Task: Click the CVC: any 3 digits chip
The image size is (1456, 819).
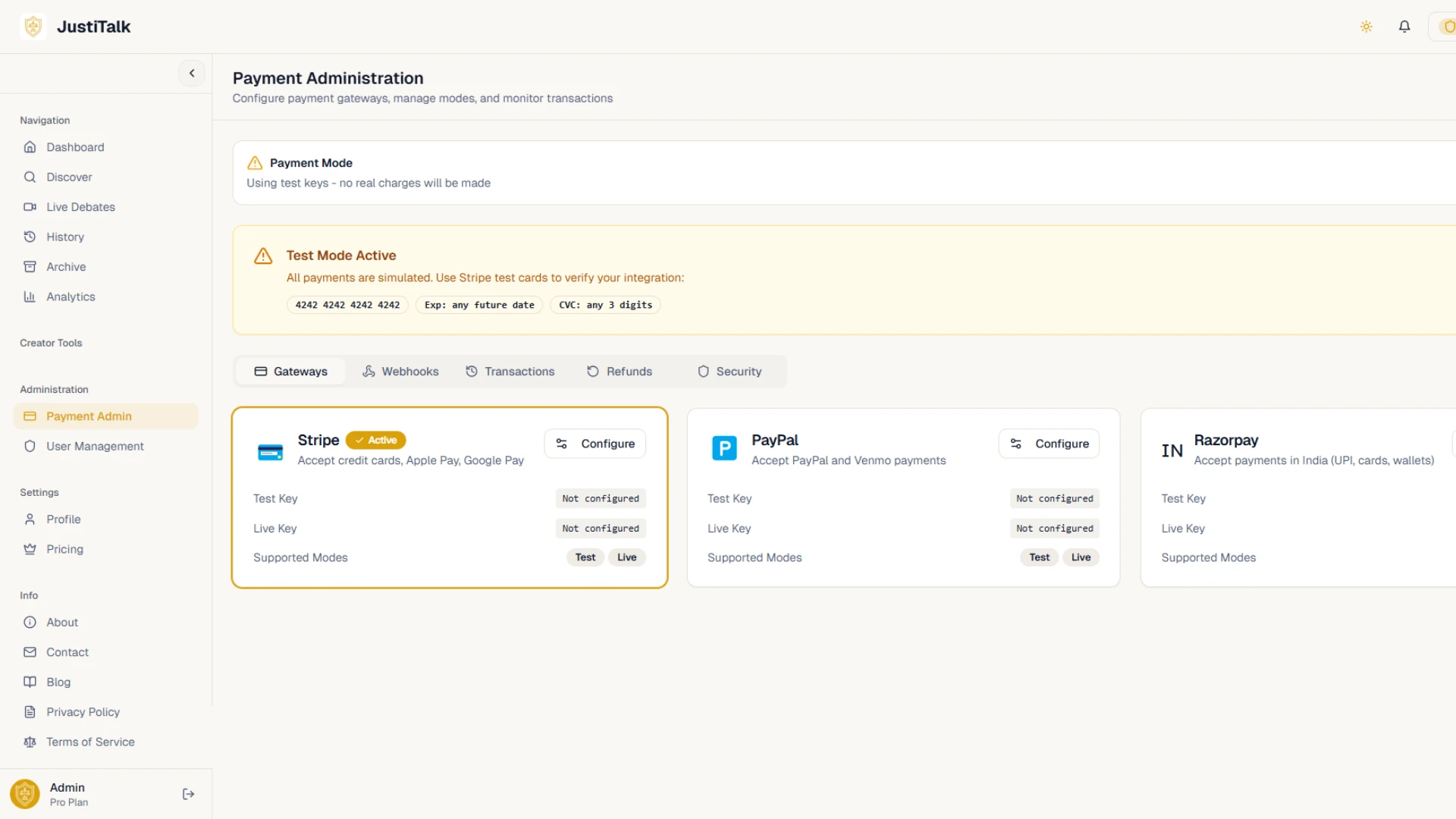Action: [605, 305]
